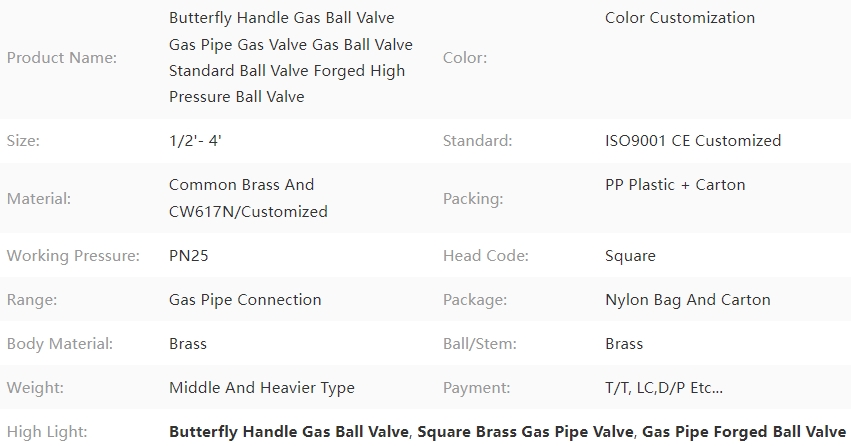Click the High Light label
This screenshot has height=446, width=851.
tap(47, 432)
